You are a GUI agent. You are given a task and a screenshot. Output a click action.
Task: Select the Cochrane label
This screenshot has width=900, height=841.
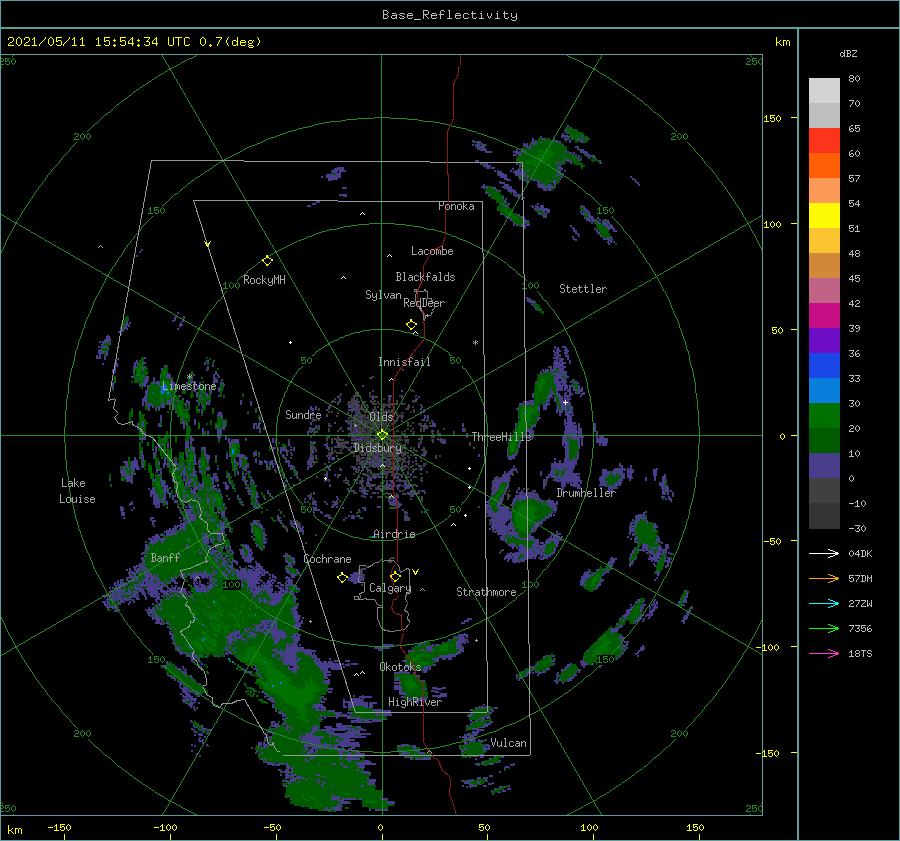point(327,559)
